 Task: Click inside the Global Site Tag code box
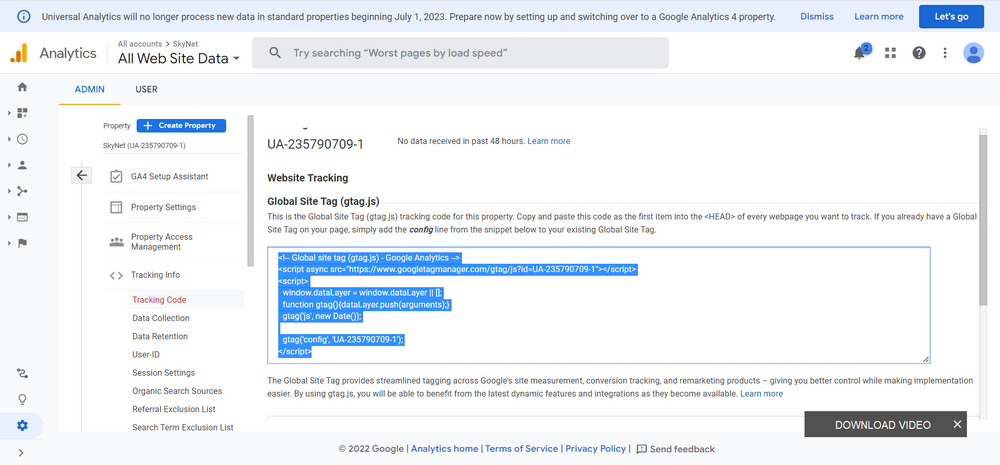click(x=598, y=305)
